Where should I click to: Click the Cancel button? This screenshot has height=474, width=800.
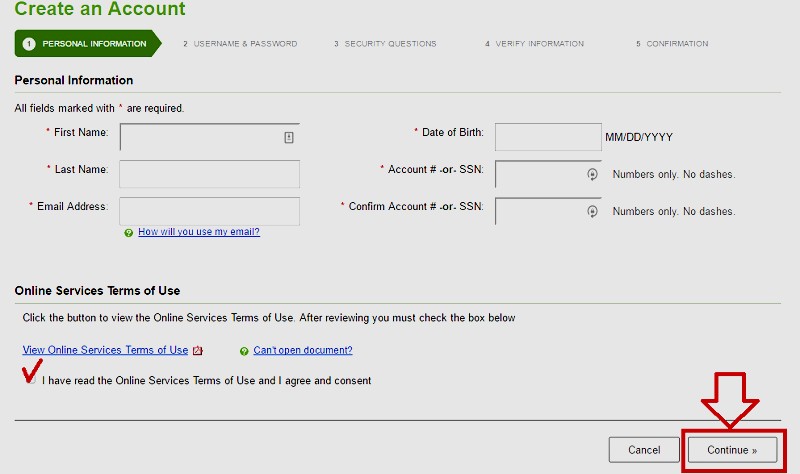644,450
